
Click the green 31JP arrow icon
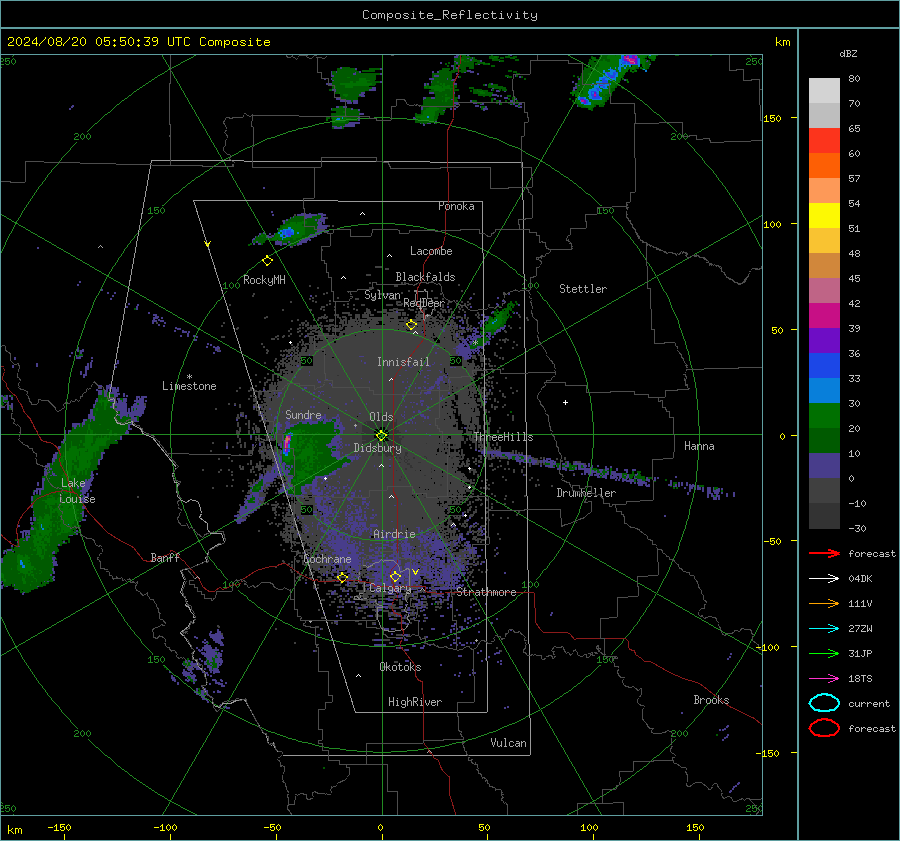click(x=824, y=653)
